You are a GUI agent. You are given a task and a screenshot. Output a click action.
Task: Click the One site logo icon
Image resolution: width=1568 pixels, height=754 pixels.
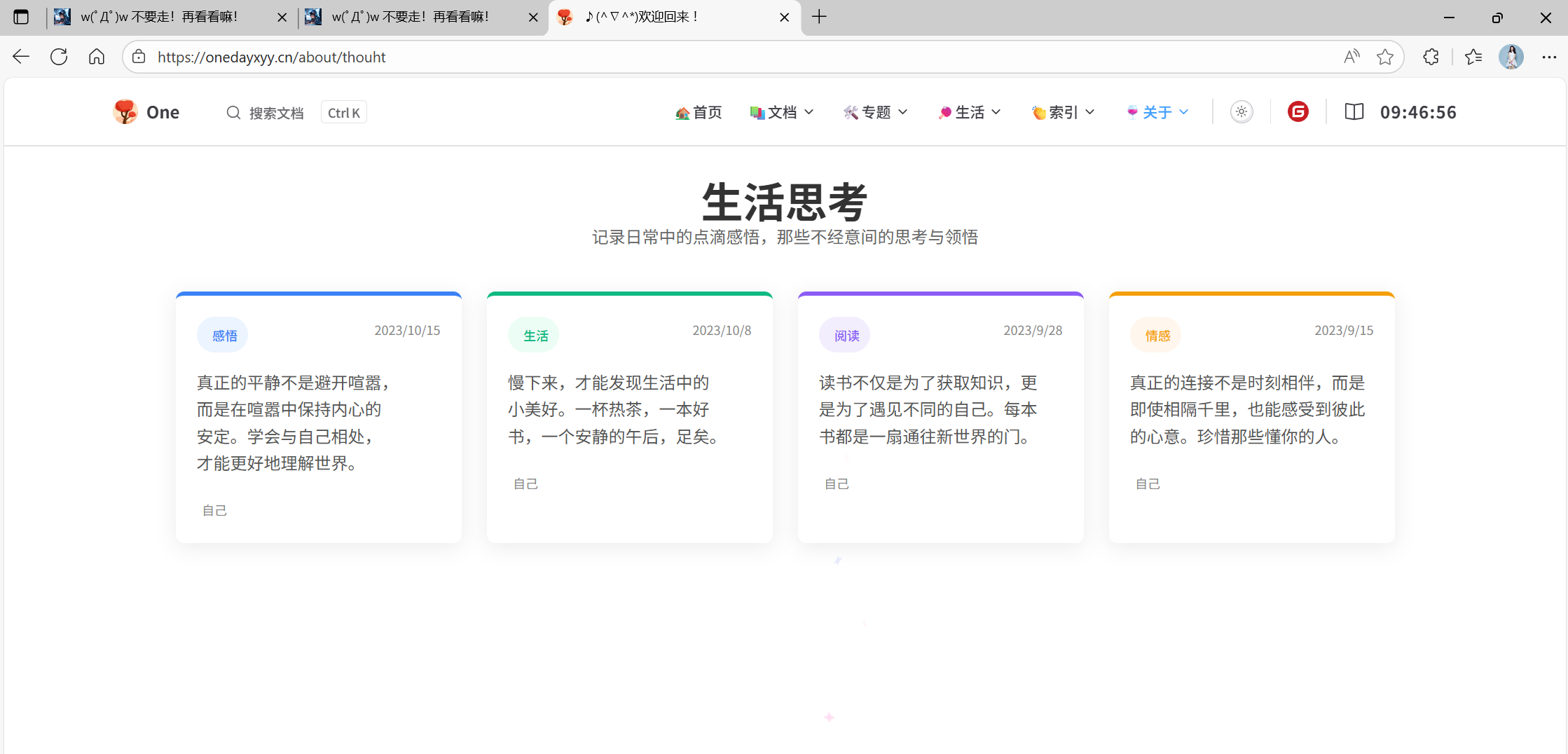[x=125, y=112]
